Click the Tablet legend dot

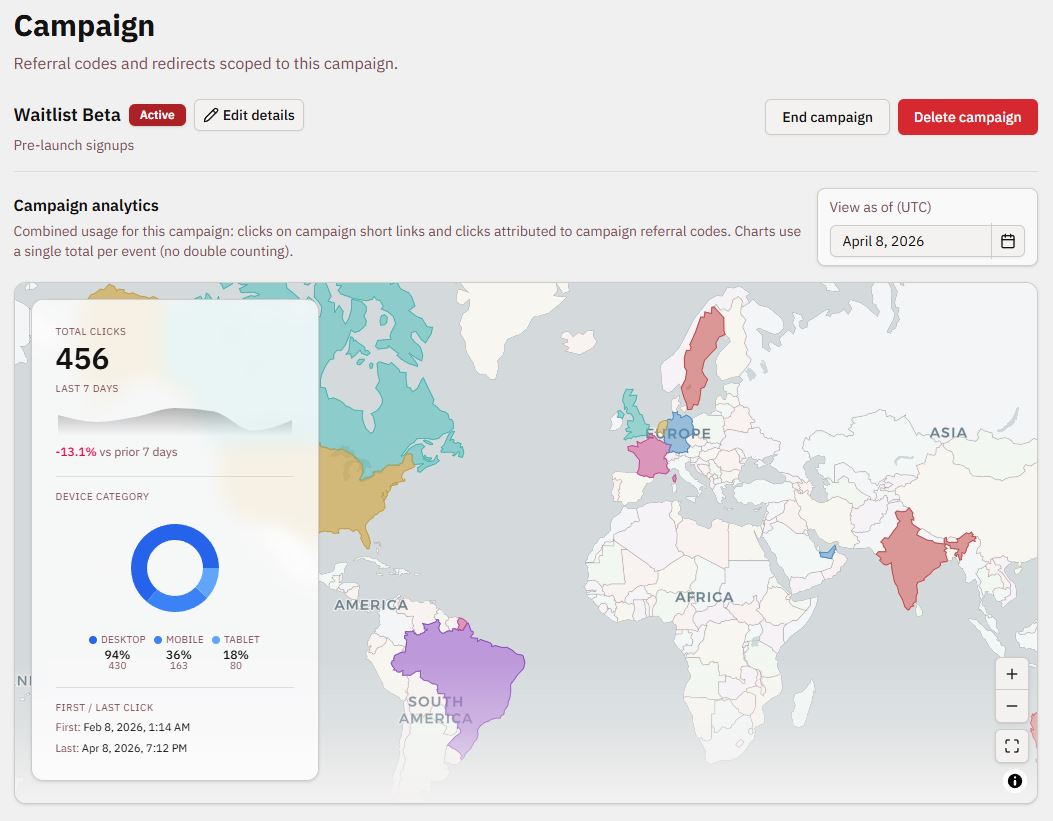coord(216,640)
